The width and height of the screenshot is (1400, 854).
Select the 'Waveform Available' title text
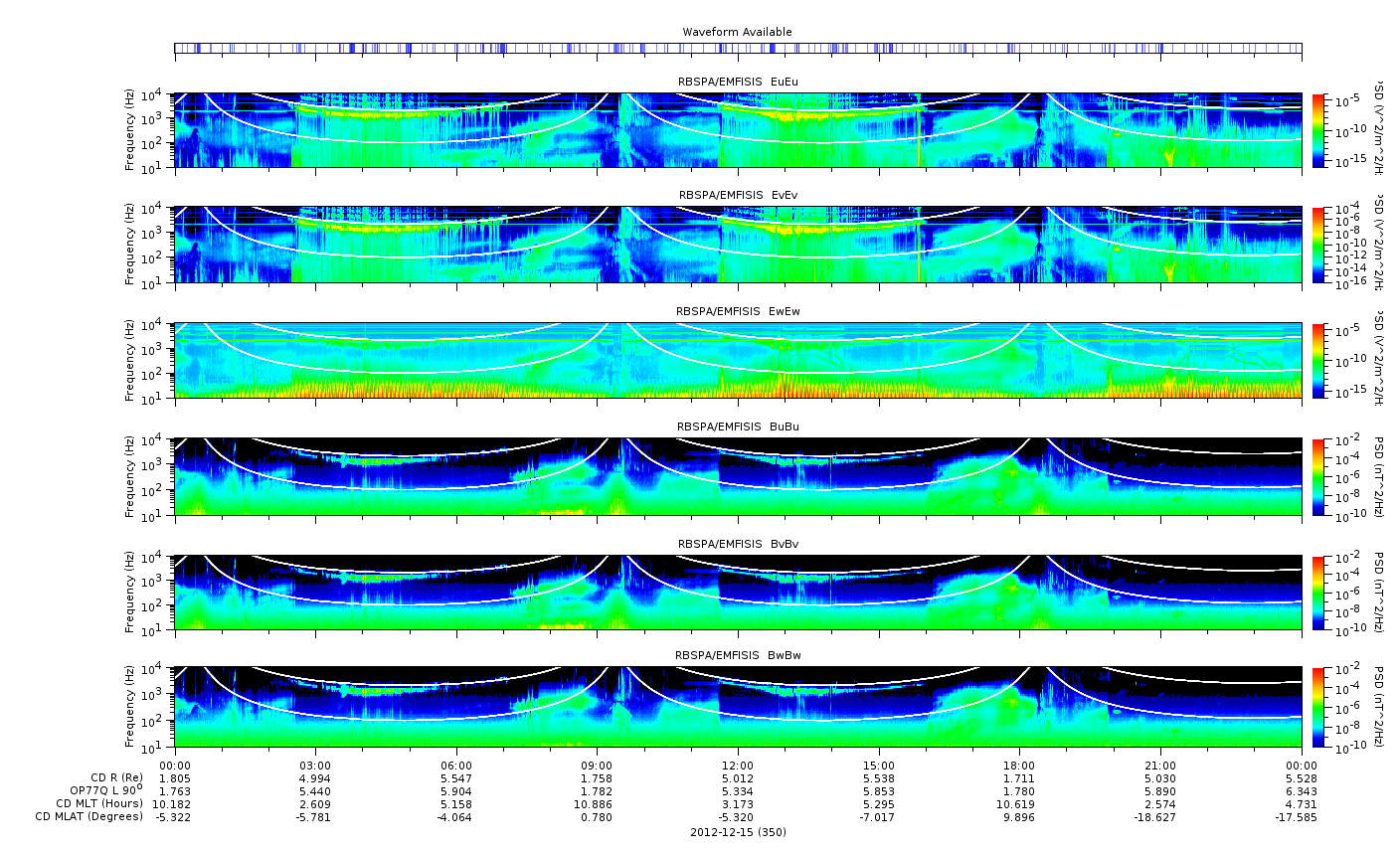pos(737,32)
